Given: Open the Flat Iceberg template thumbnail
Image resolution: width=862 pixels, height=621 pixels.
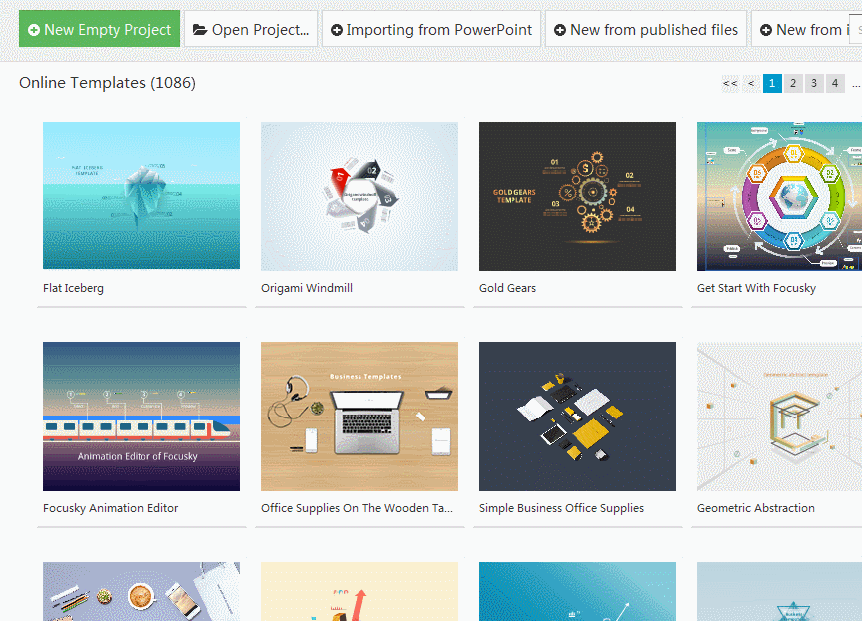Looking at the screenshot, I should pos(141,196).
